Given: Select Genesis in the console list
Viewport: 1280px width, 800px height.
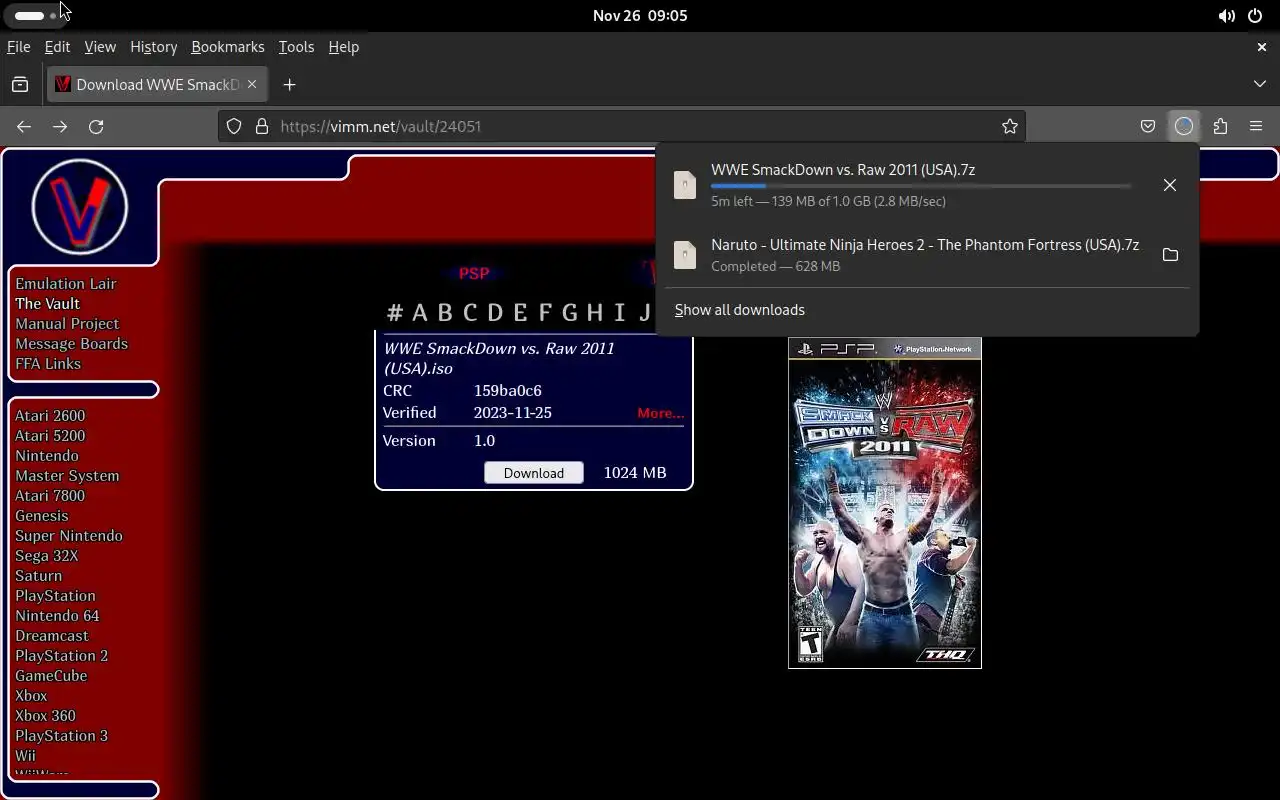Looking at the screenshot, I should point(42,516).
